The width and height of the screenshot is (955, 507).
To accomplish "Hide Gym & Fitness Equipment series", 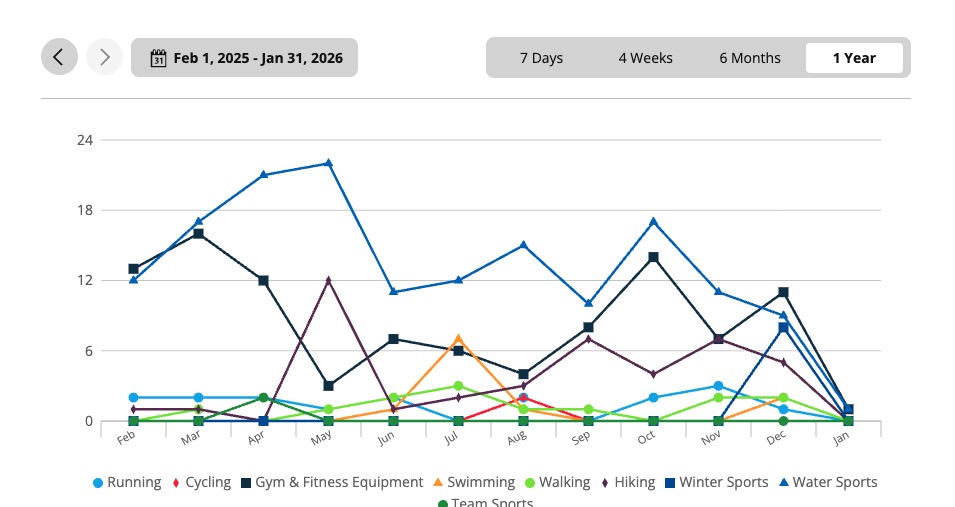I will click(x=246, y=483).
